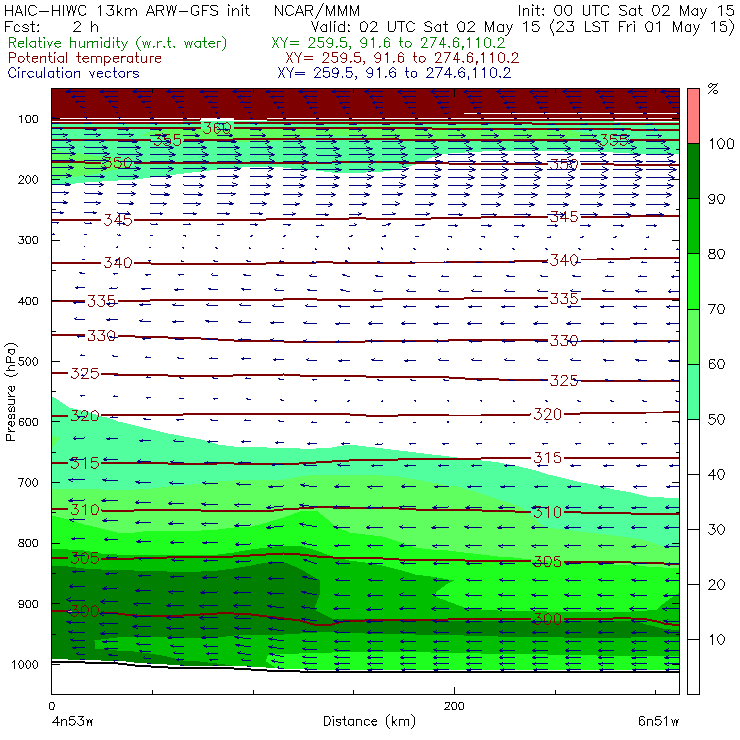Click the 60–70% light green colorbar segment

pyautogui.click(x=693, y=336)
